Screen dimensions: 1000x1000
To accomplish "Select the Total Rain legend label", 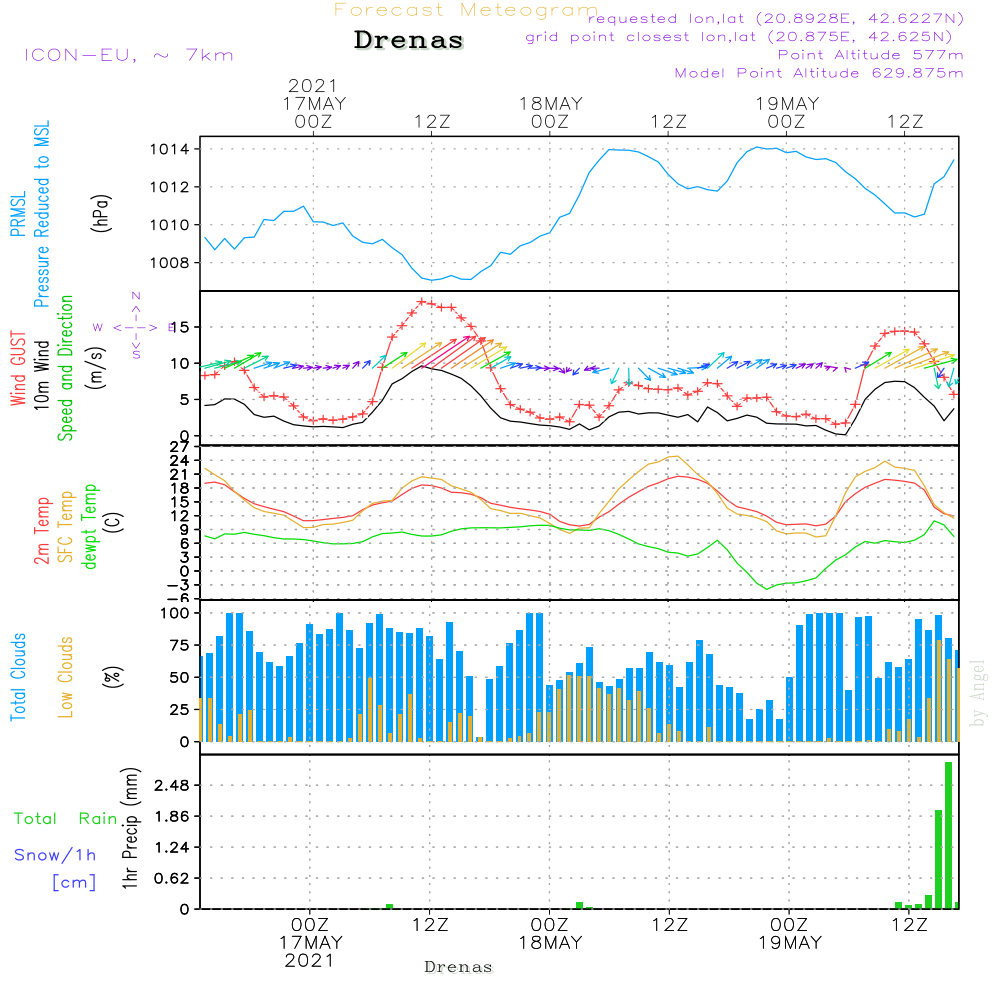I will coord(65,819).
